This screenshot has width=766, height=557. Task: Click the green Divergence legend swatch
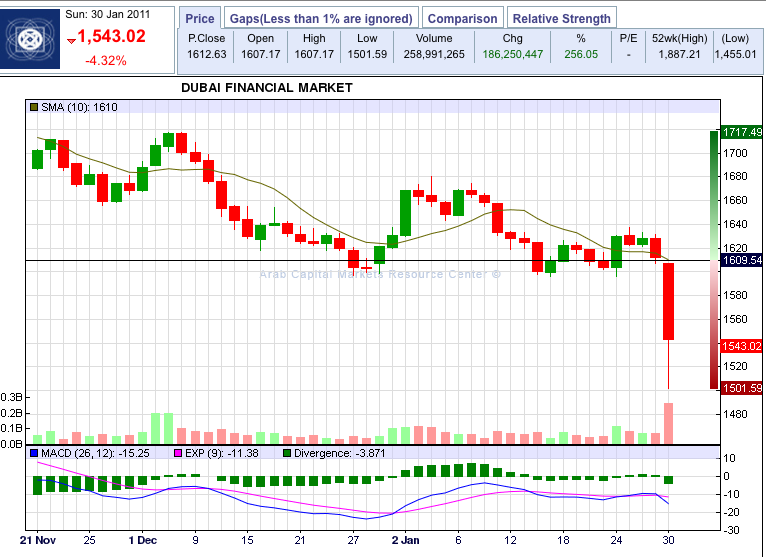point(287,453)
